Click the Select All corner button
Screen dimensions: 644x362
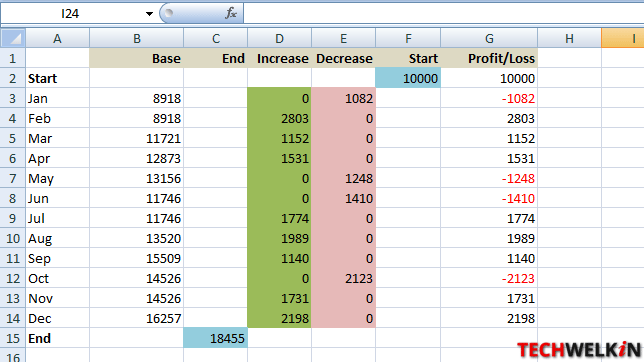coord(13,38)
